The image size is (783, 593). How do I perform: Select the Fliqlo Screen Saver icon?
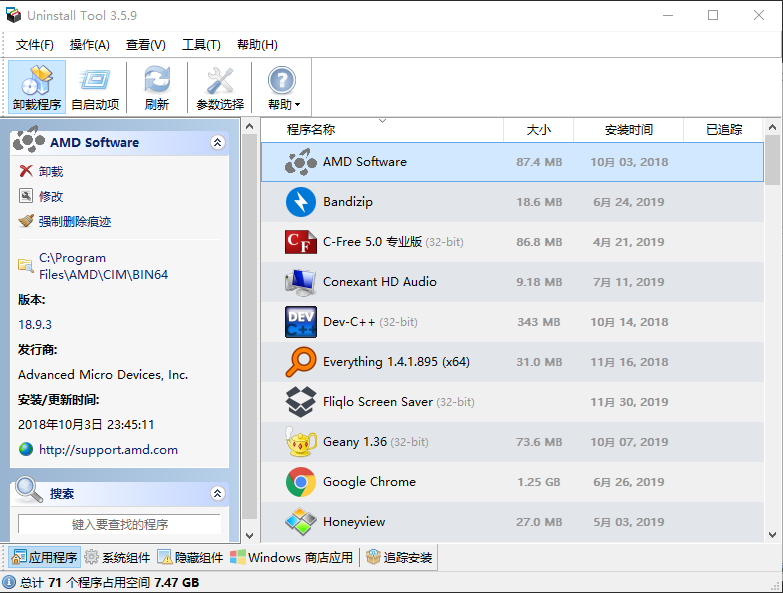pos(301,402)
